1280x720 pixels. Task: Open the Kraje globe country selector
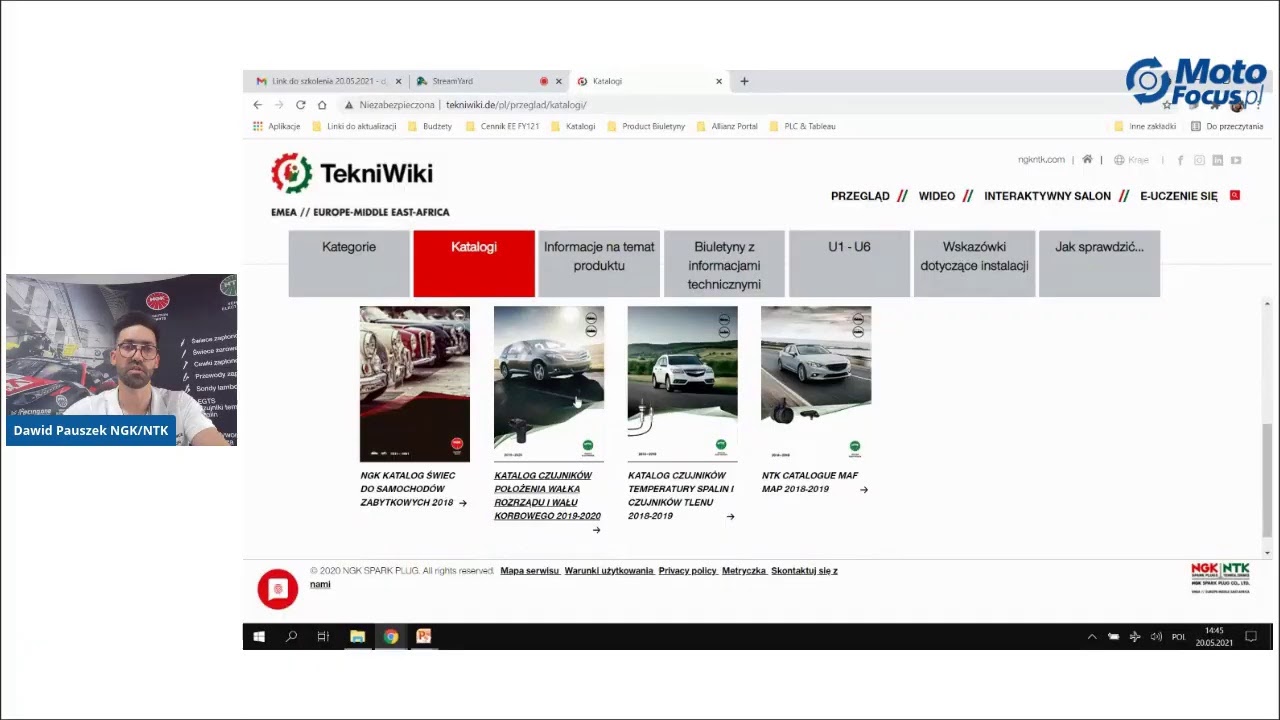[1131, 160]
